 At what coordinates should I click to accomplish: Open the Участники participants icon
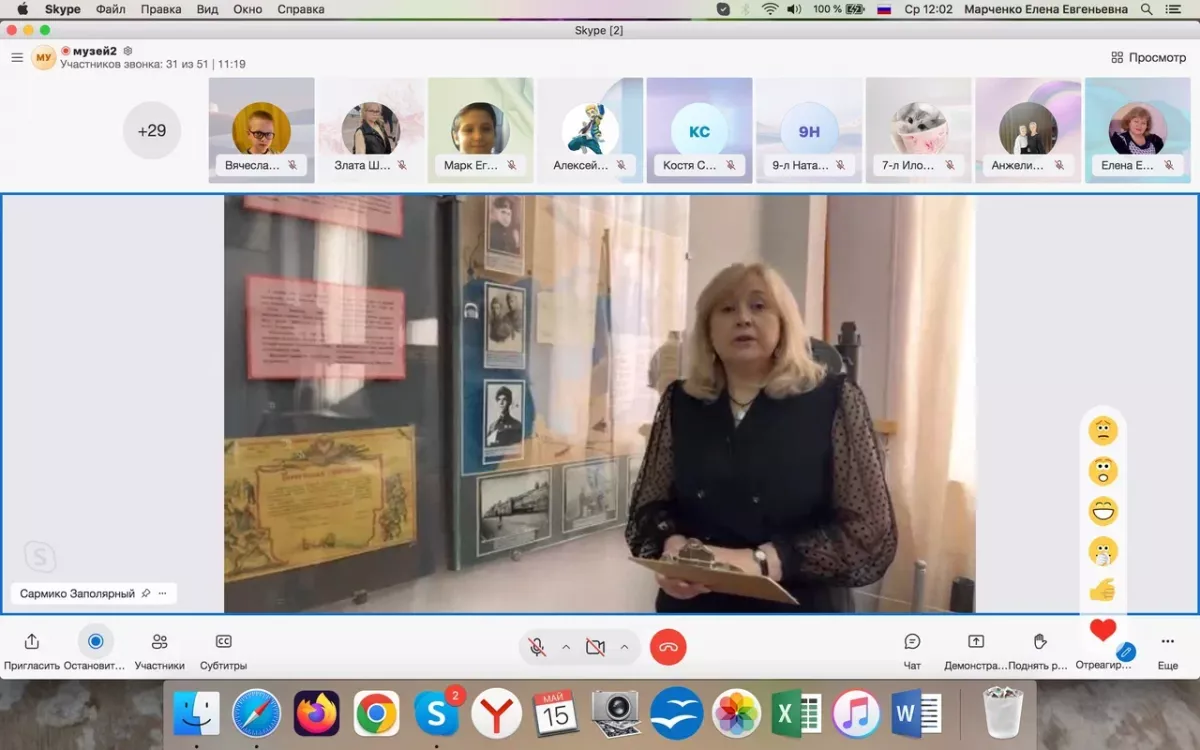pos(159,642)
